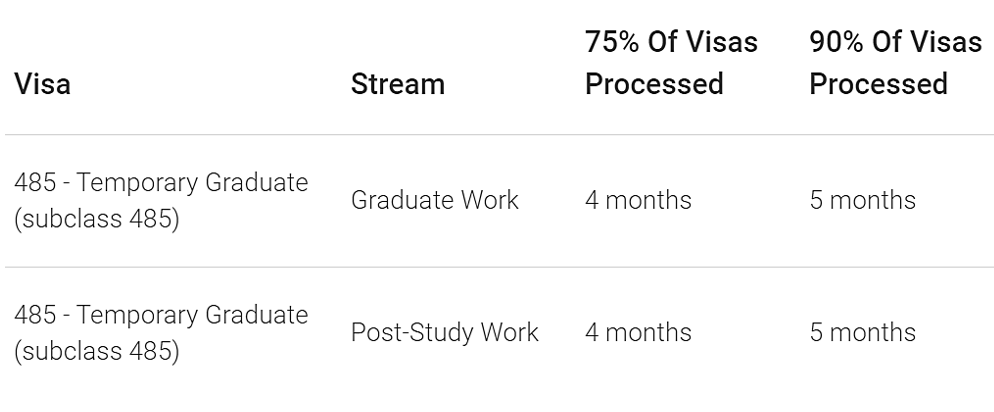Click 'Processed' under the 75% header
This screenshot has height=412, width=994.
tap(654, 84)
